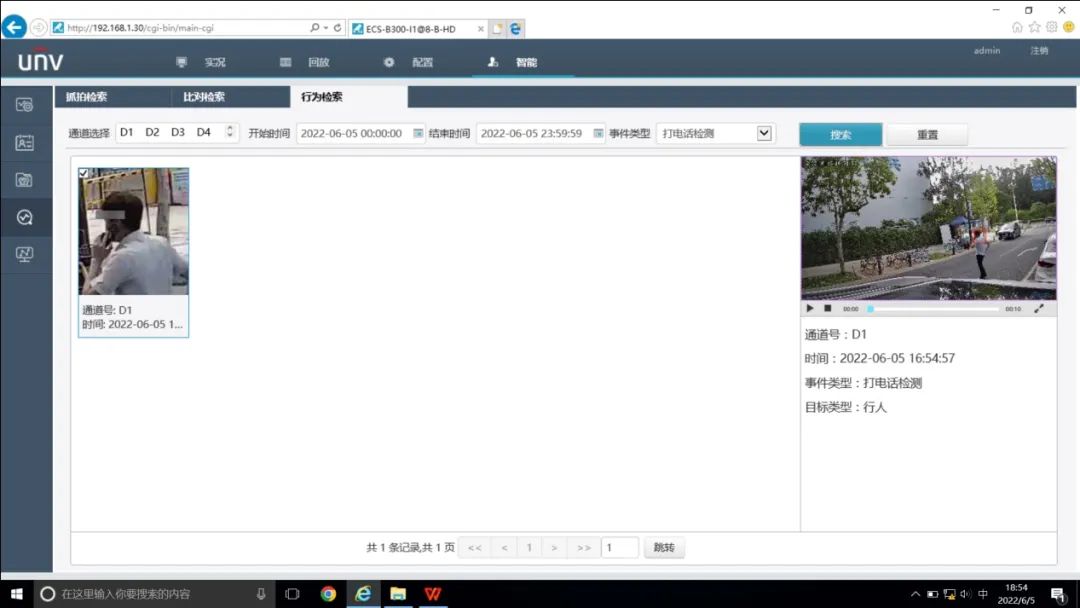Open the sidebar monitor statistics icon
Screen dimensions: 1080x608
25,254
